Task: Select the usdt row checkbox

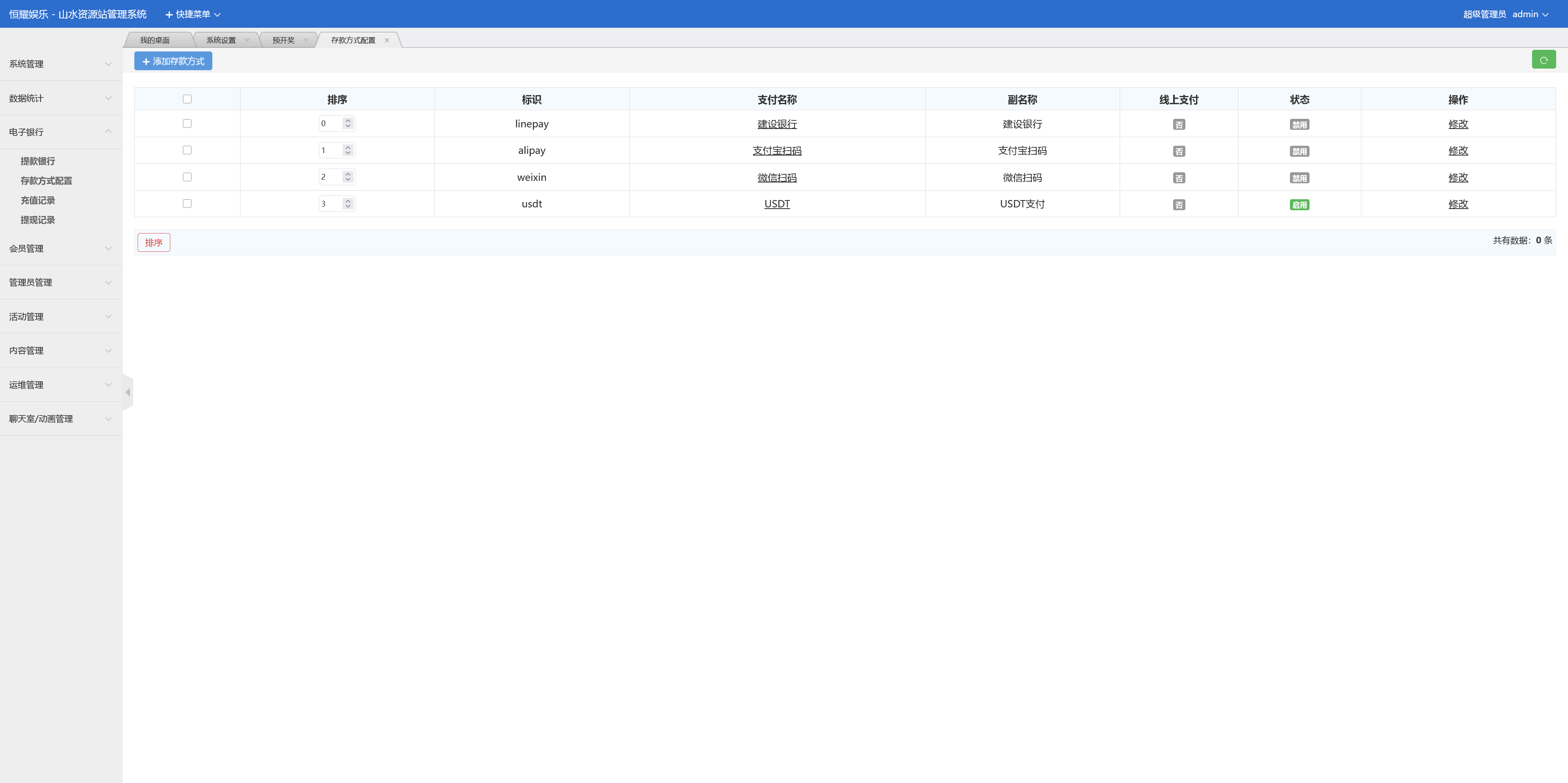Action: 187,204
